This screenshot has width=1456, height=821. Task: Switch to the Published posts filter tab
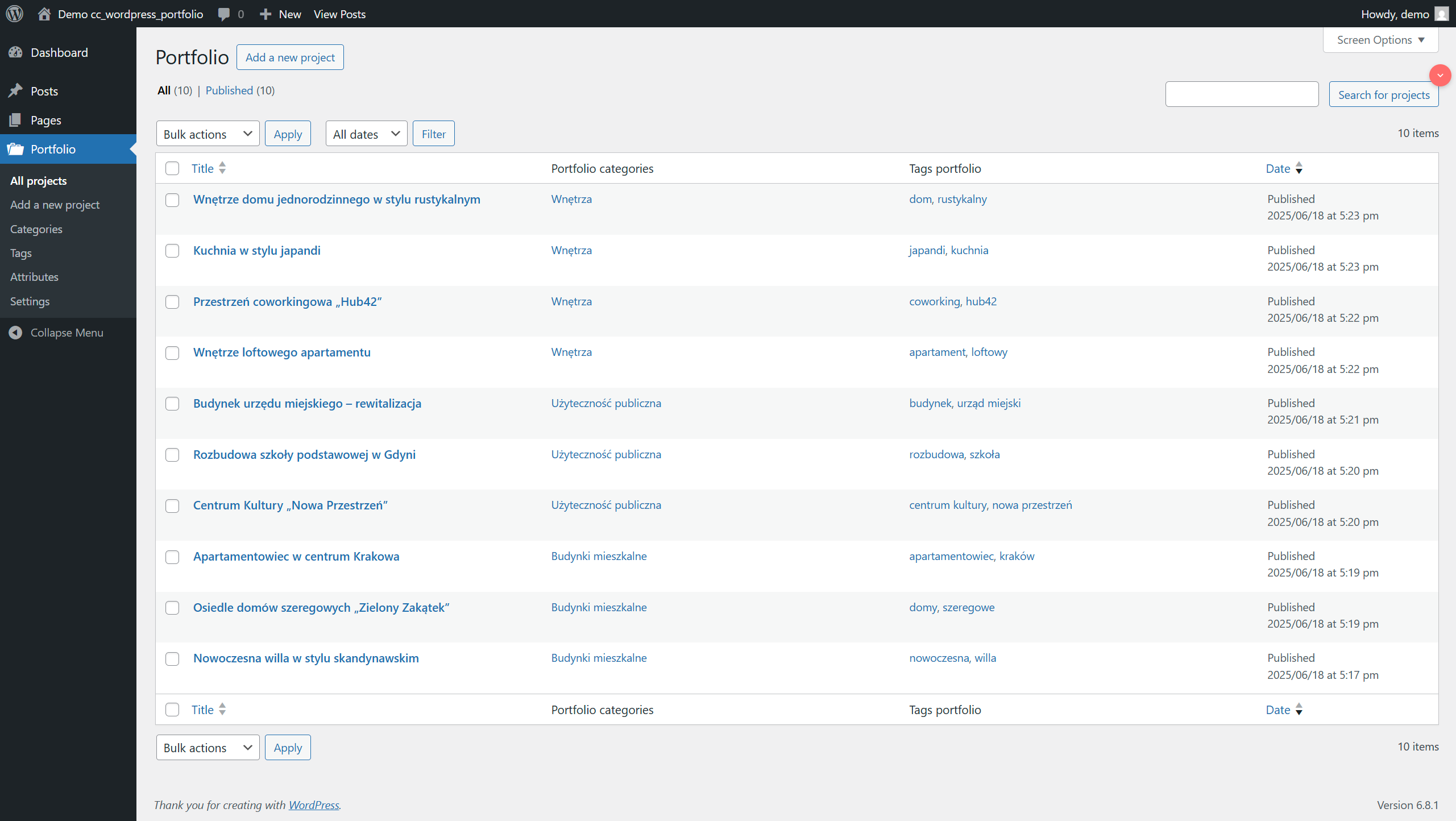(x=230, y=90)
